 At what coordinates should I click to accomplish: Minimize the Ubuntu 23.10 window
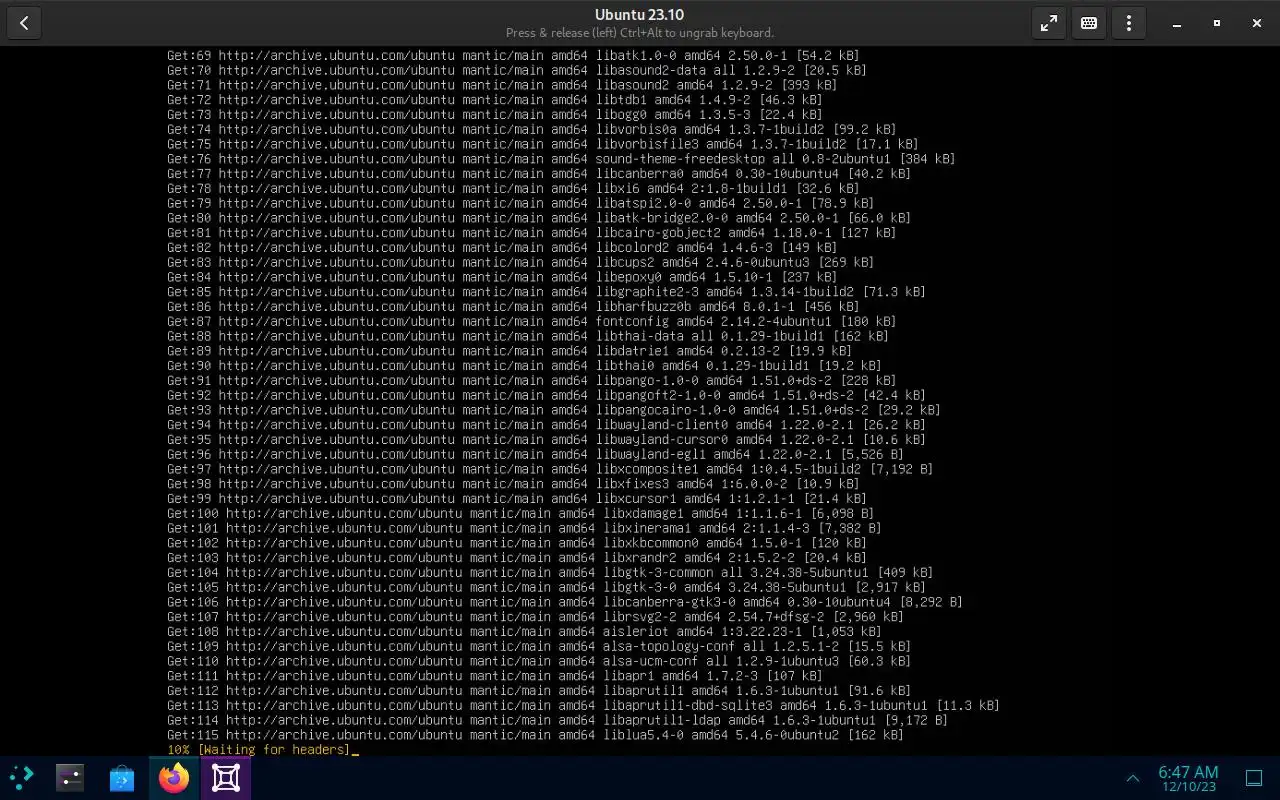[x=1177, y=23]
